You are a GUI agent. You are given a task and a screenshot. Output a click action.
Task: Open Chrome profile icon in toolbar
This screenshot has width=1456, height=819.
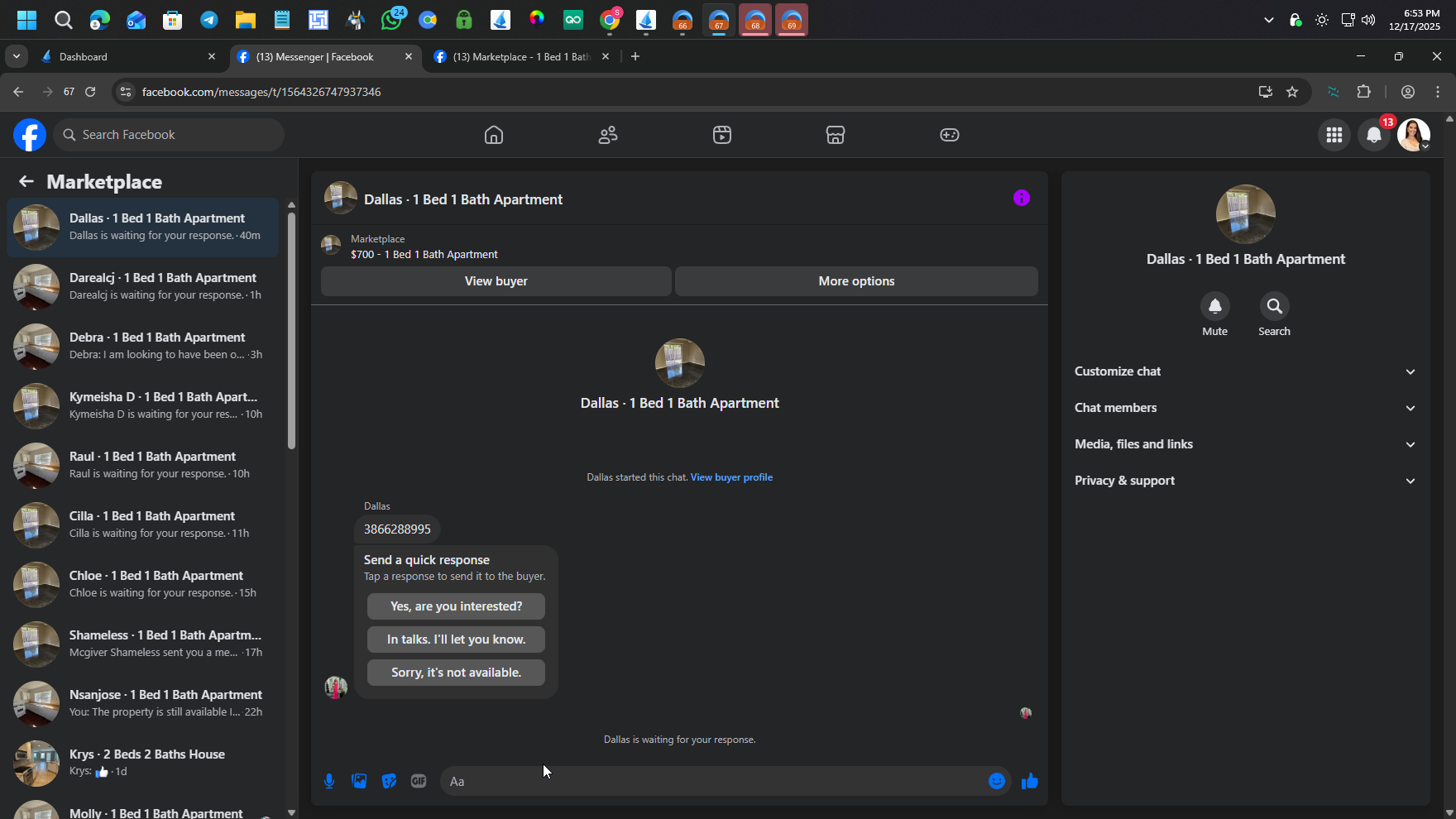pyautogui.click(x=1408, y=92)
